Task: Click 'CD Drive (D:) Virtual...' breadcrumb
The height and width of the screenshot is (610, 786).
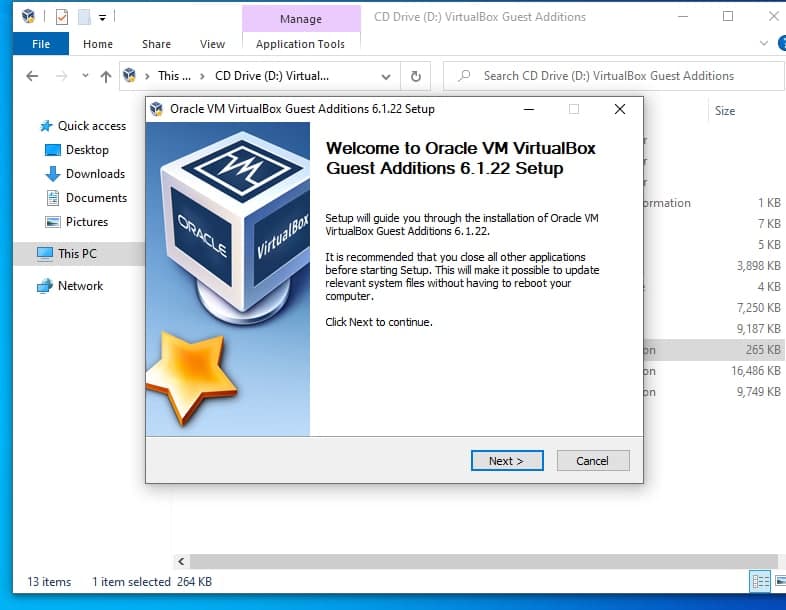Action: point(272,76)
